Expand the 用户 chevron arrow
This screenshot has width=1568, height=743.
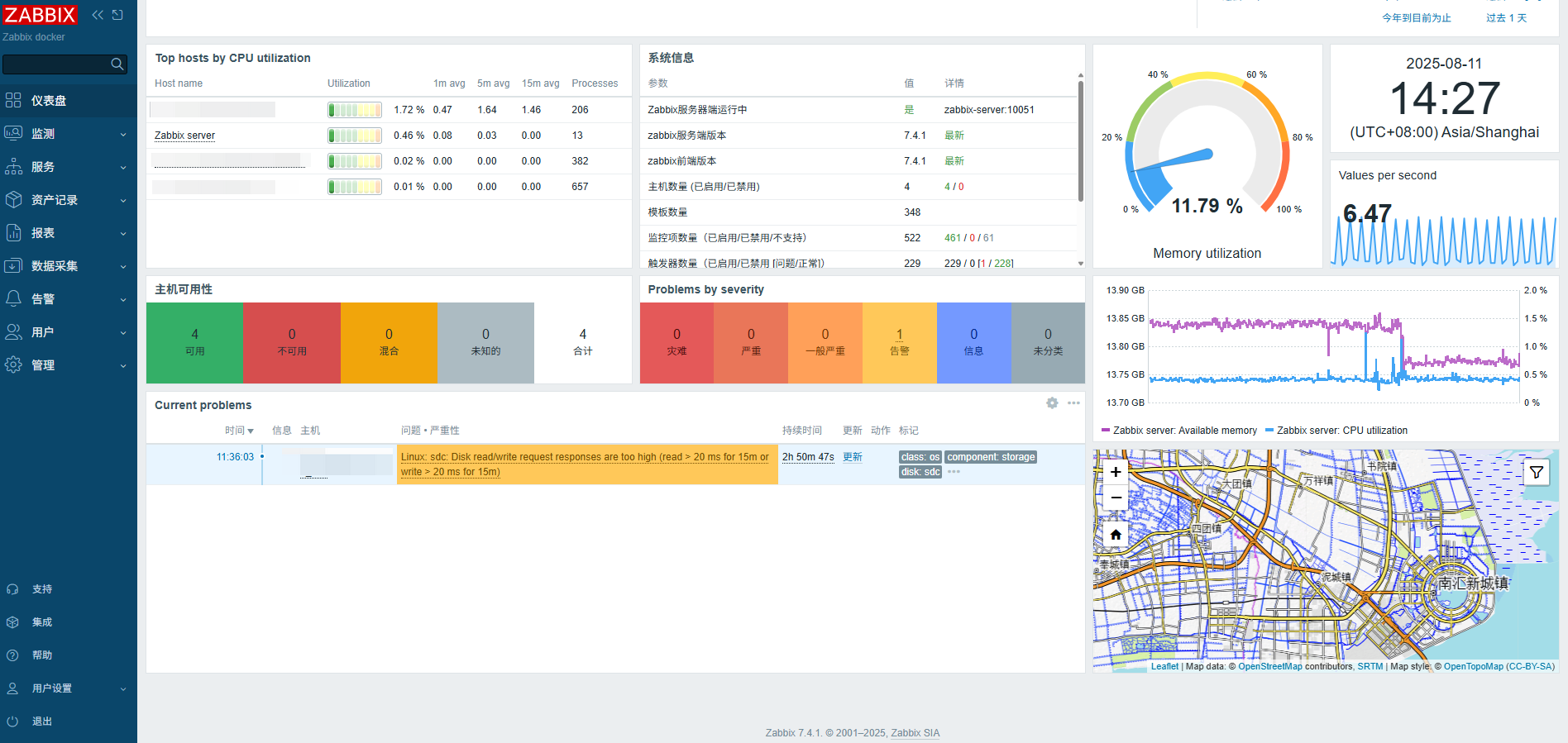[x=123, y=332]
